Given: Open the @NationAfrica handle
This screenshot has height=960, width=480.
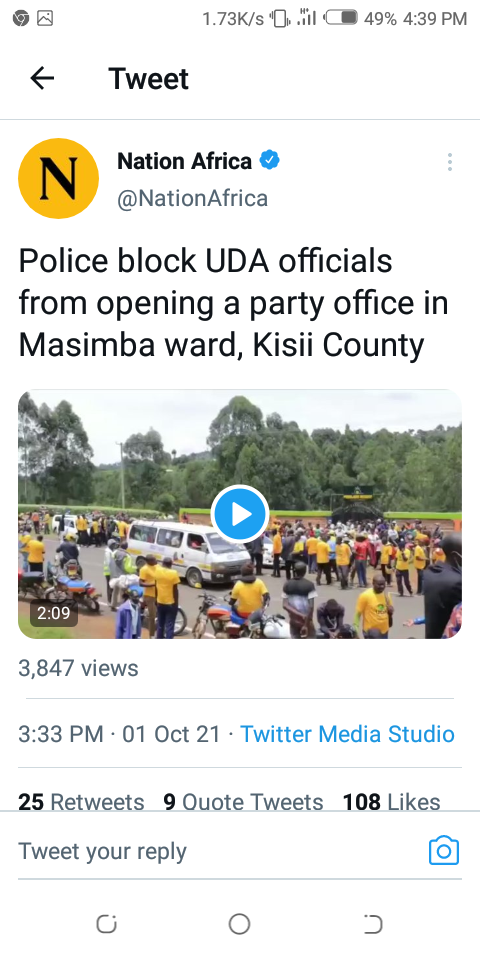Looking at the screenshot, I should pyautogui.click(x=192, y=198).
